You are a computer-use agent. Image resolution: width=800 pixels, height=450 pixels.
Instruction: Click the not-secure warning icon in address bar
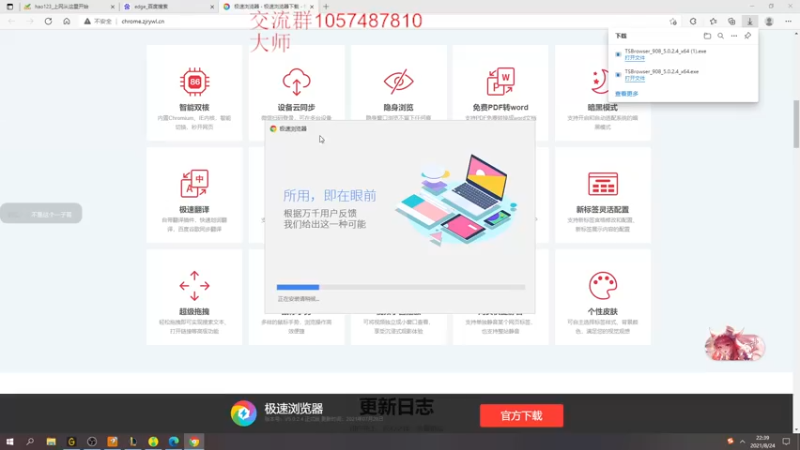[87, 21]
